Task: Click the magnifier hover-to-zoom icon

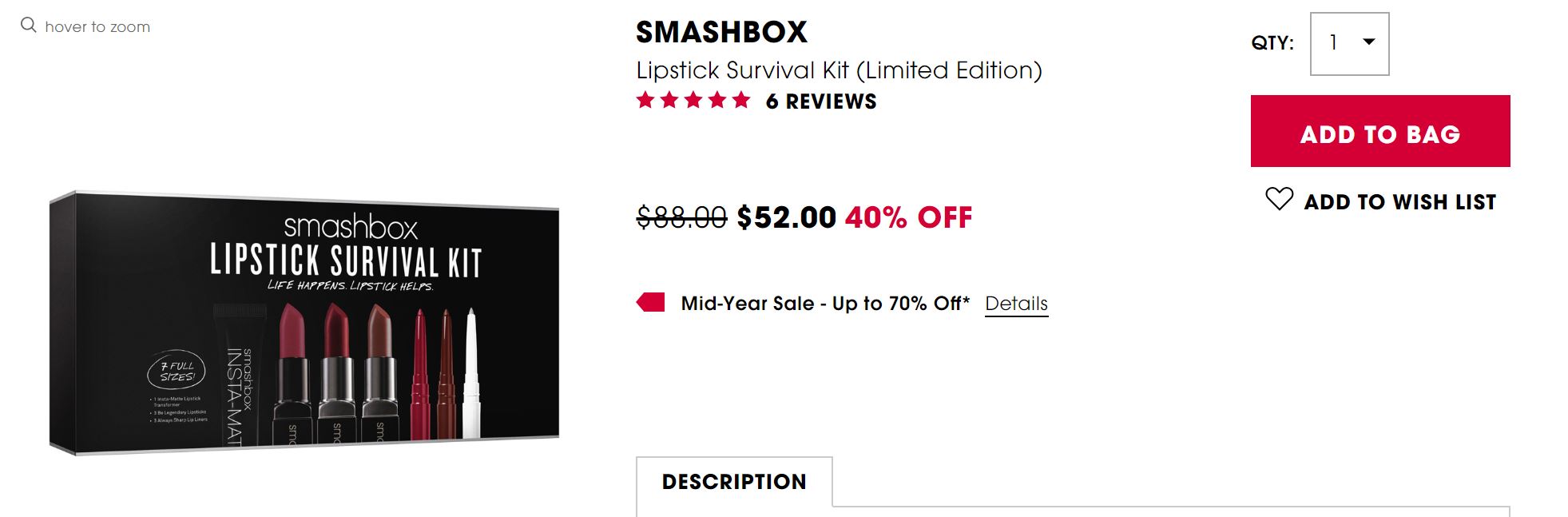Action: coord(28,26)
